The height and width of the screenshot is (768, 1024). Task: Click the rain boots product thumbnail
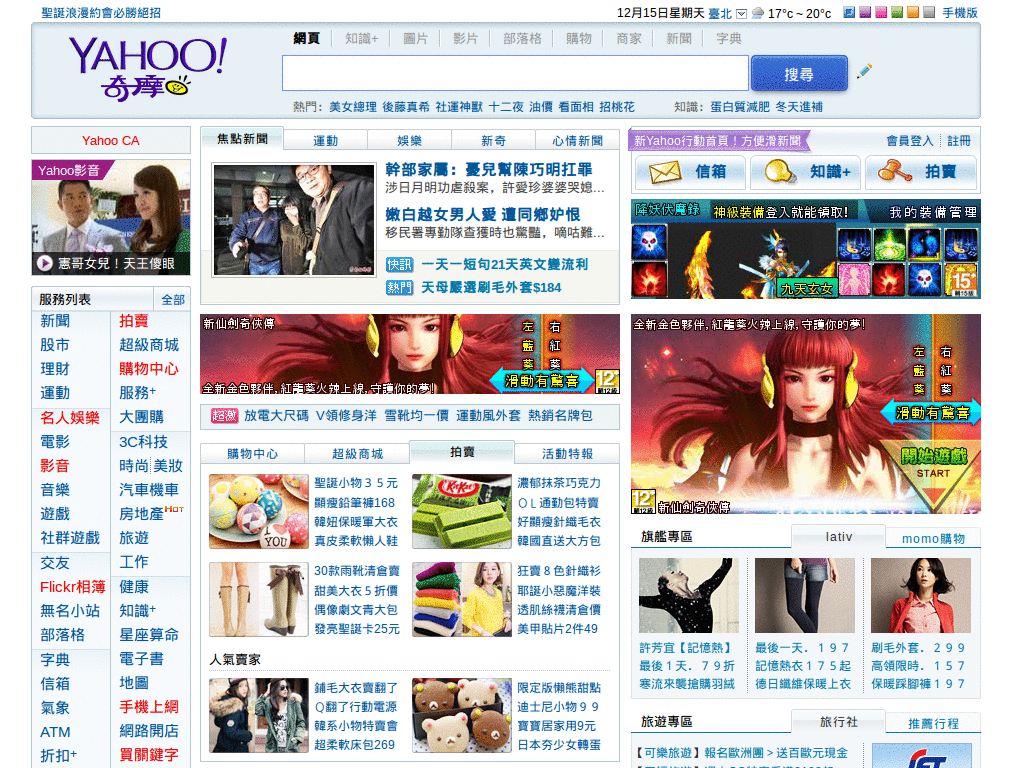coord(259,600)
